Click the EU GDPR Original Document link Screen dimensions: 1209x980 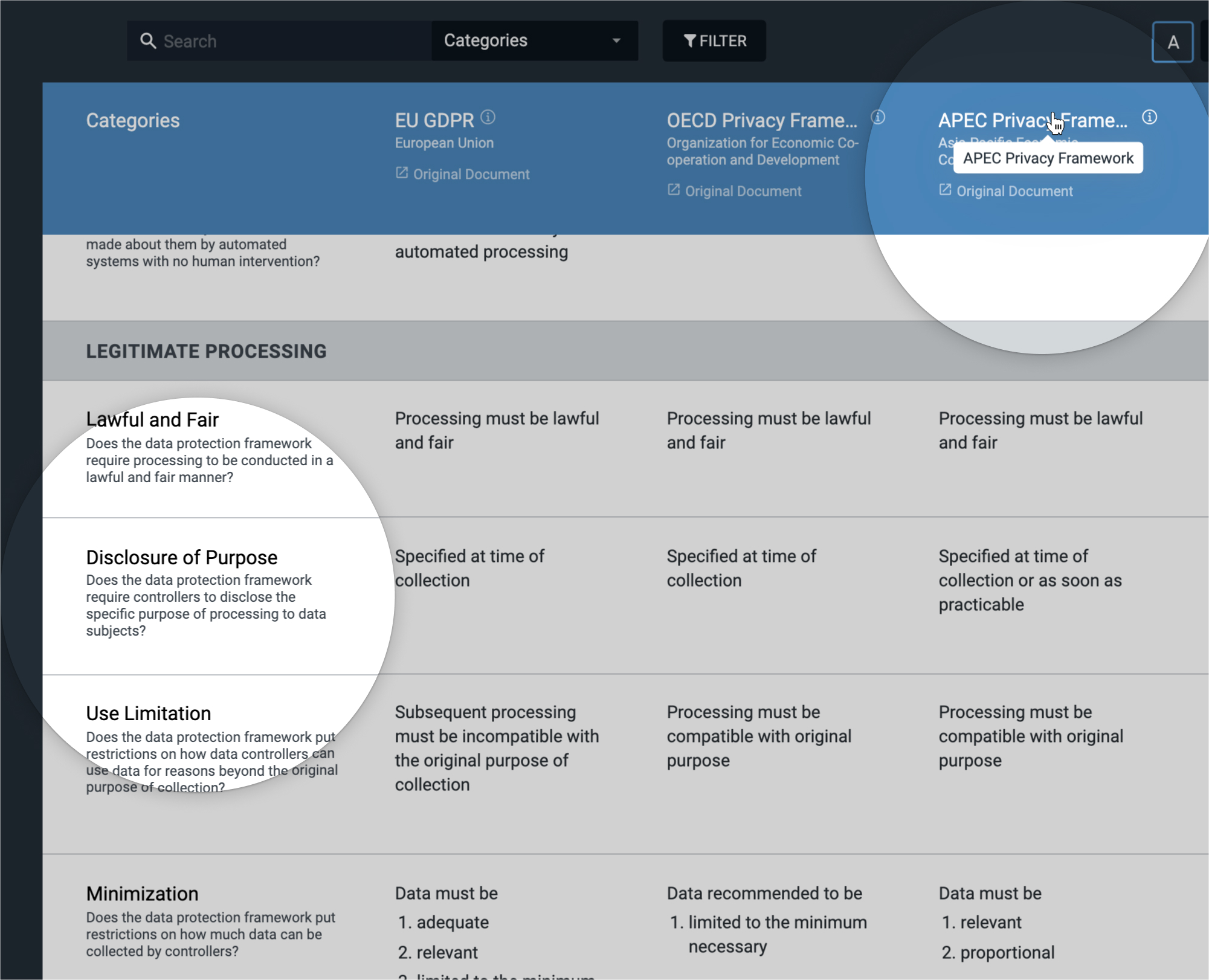point(464,173)
